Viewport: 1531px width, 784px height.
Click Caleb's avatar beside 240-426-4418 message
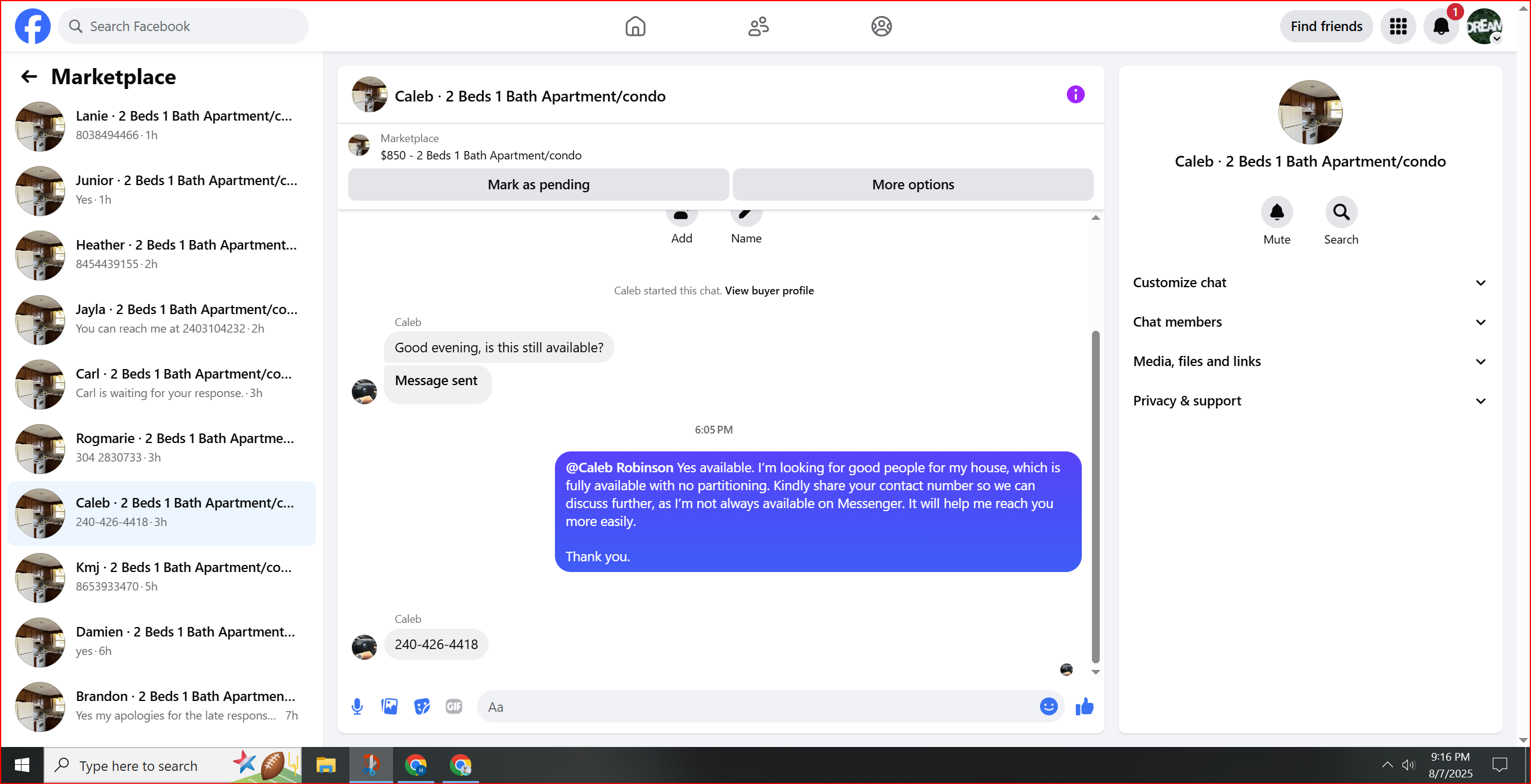tap(364, 647)
